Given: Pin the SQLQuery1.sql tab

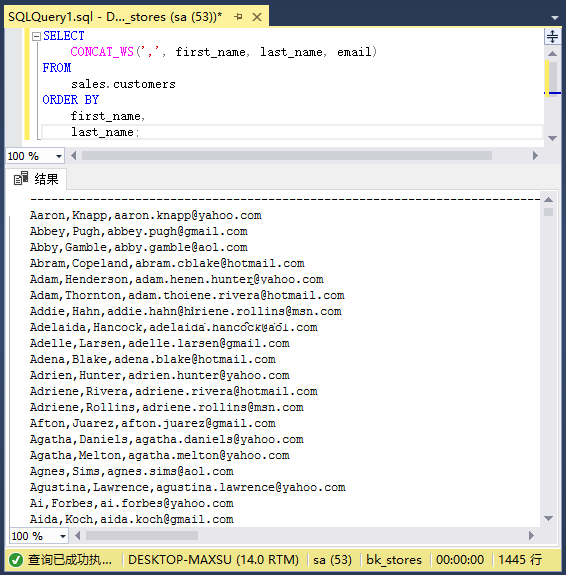Looking at the screenshot, I should click(x=238, y=17).
